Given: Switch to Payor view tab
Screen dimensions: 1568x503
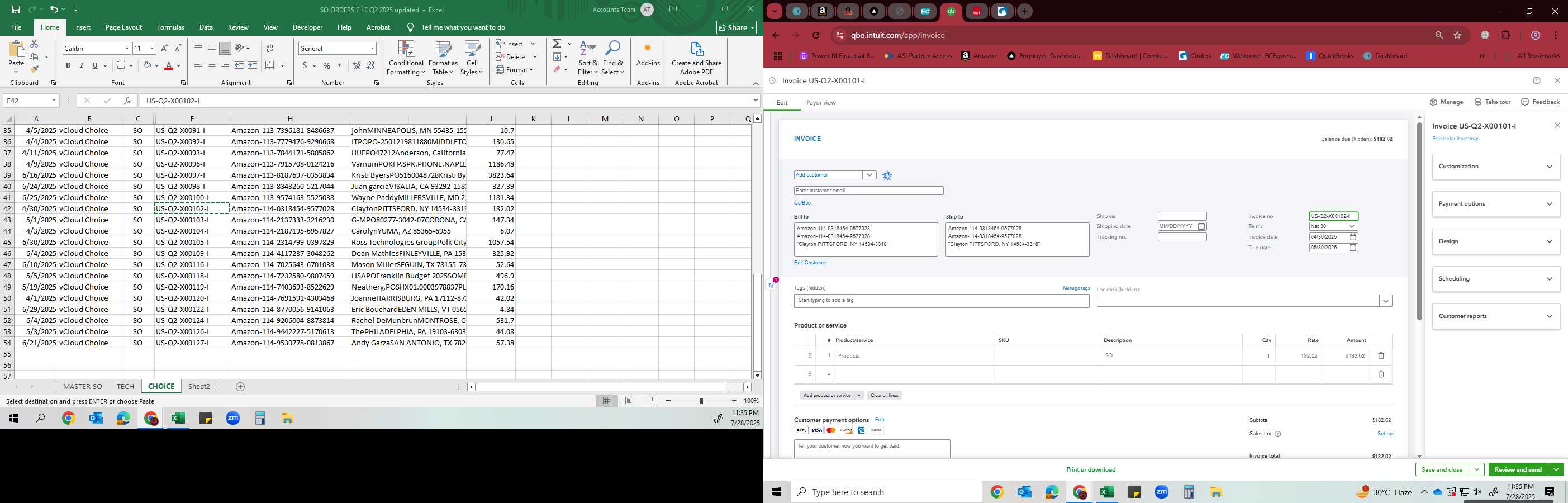Looking at the screenshot, I should 820,102.
